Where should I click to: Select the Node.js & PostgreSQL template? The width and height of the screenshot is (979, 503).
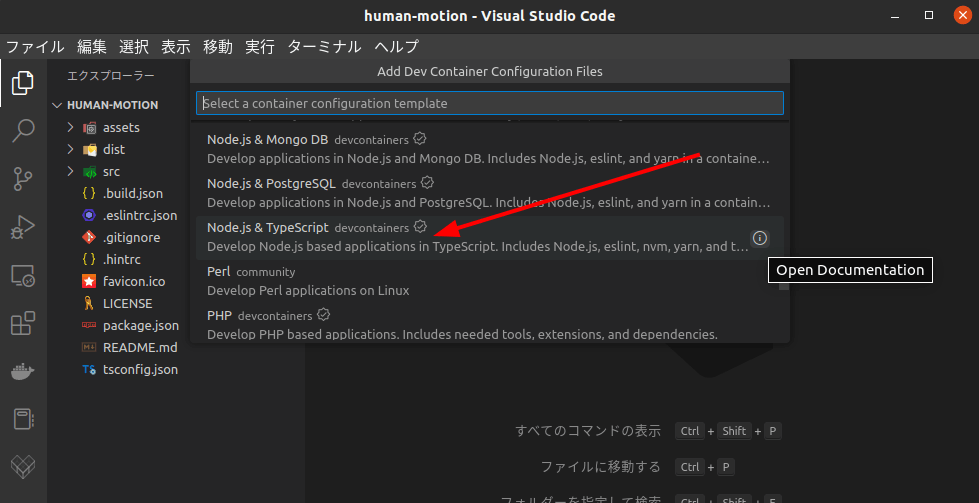click(x=490, y=193)
